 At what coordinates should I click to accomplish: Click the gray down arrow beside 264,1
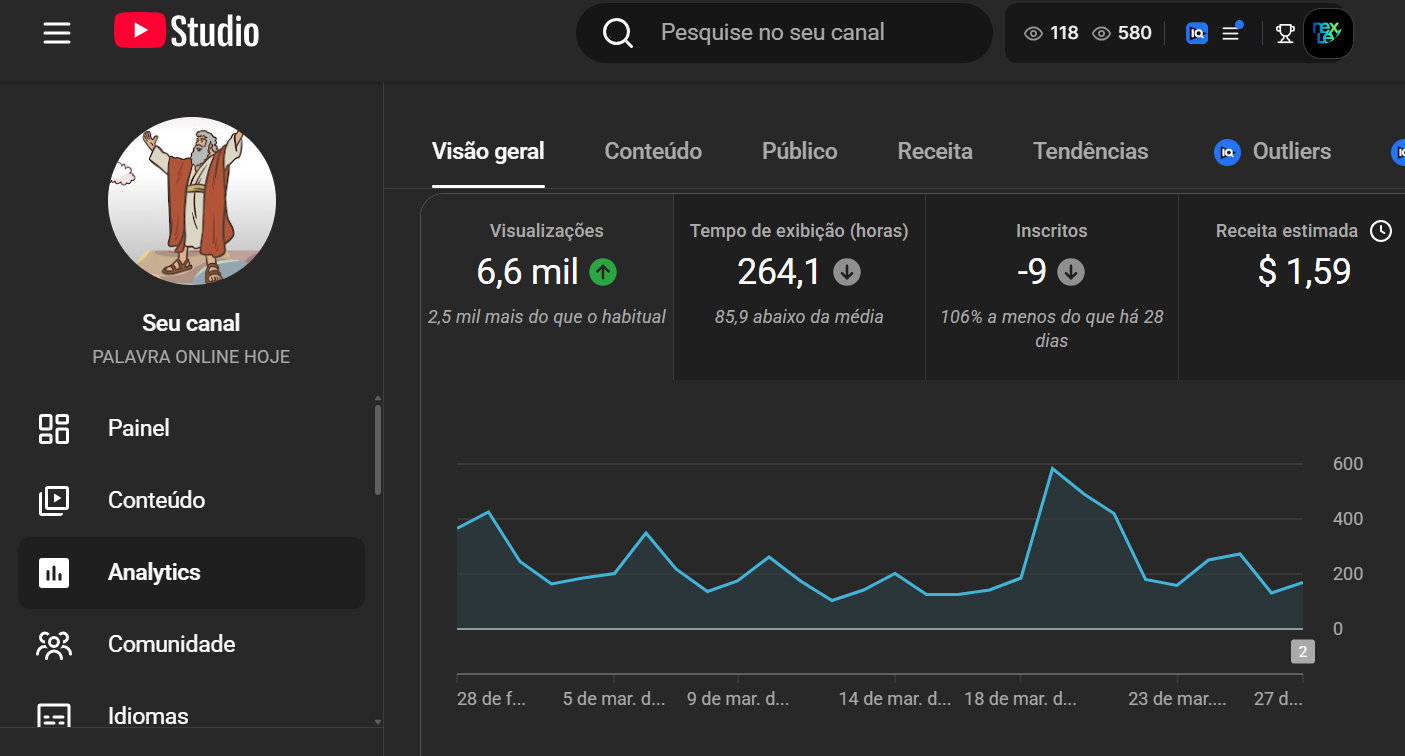coord(848,271)
